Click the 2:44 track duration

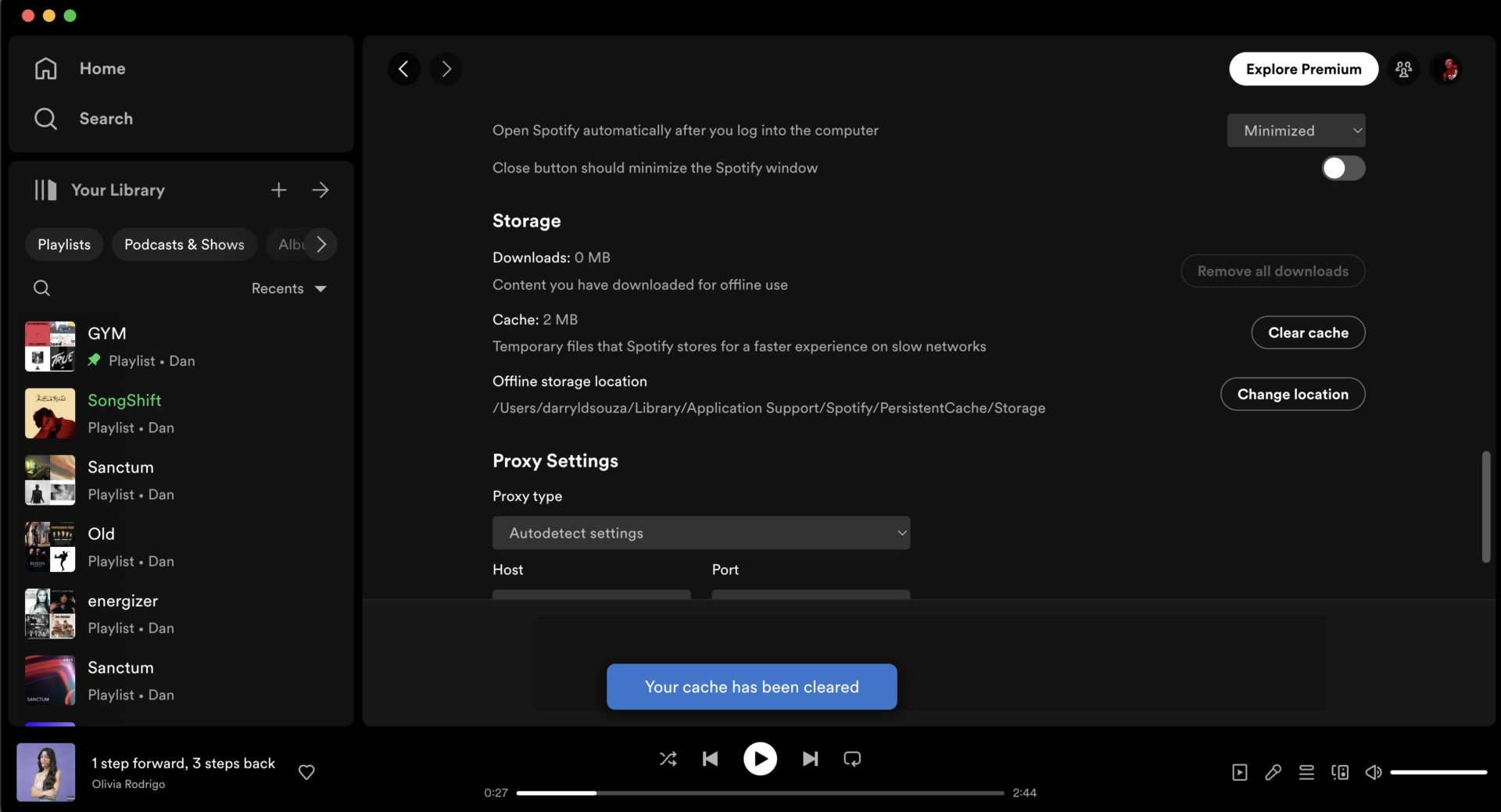pos(1024,793)
